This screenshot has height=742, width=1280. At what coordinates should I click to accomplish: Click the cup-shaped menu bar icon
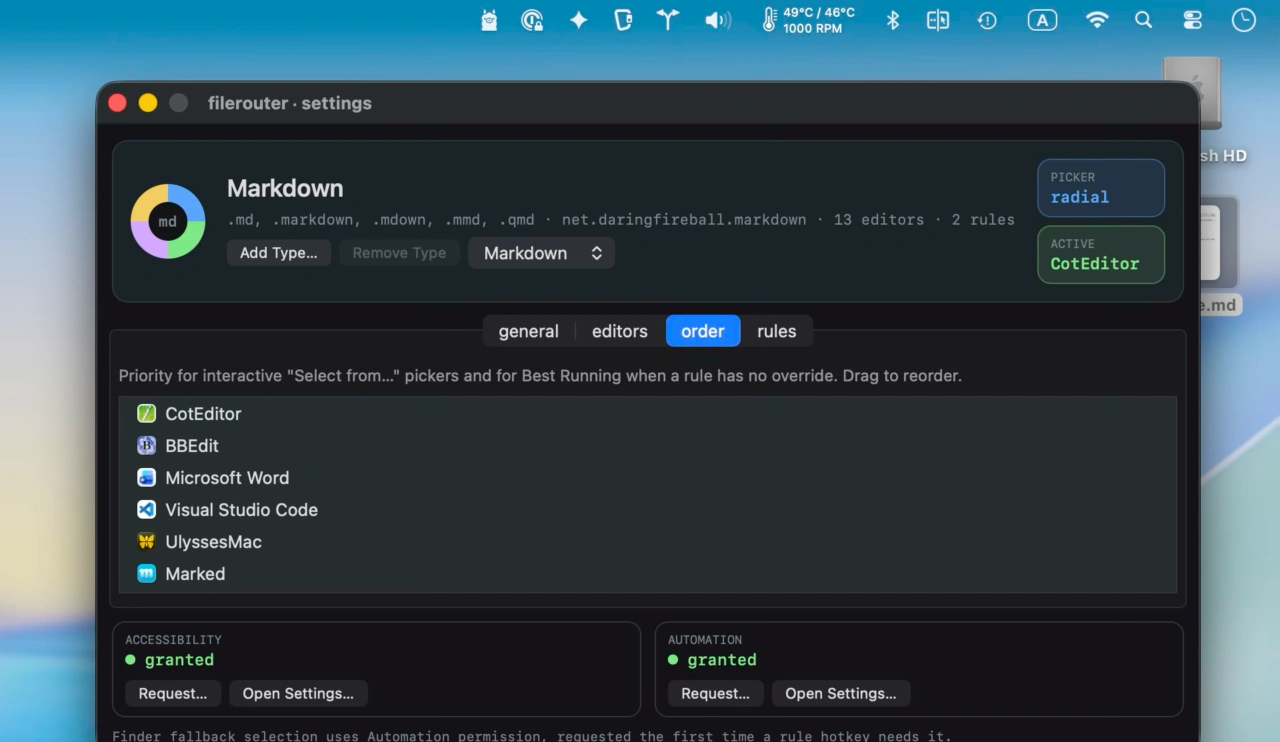click(623, 20)
